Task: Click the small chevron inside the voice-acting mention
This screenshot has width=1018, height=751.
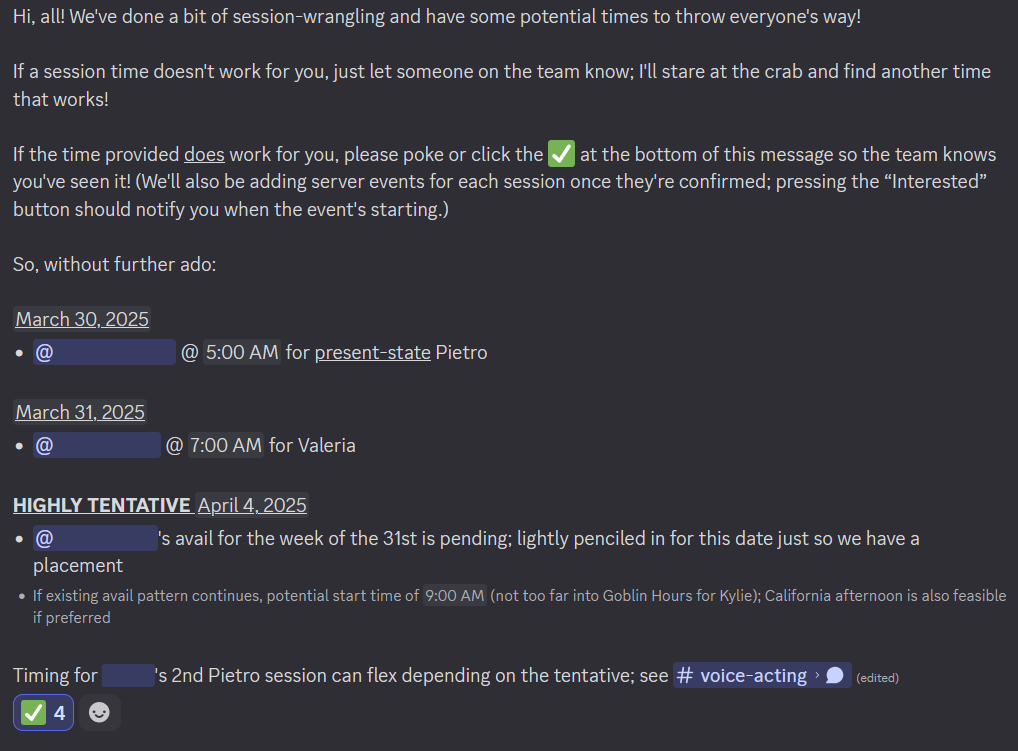Action: coord(817,675)
